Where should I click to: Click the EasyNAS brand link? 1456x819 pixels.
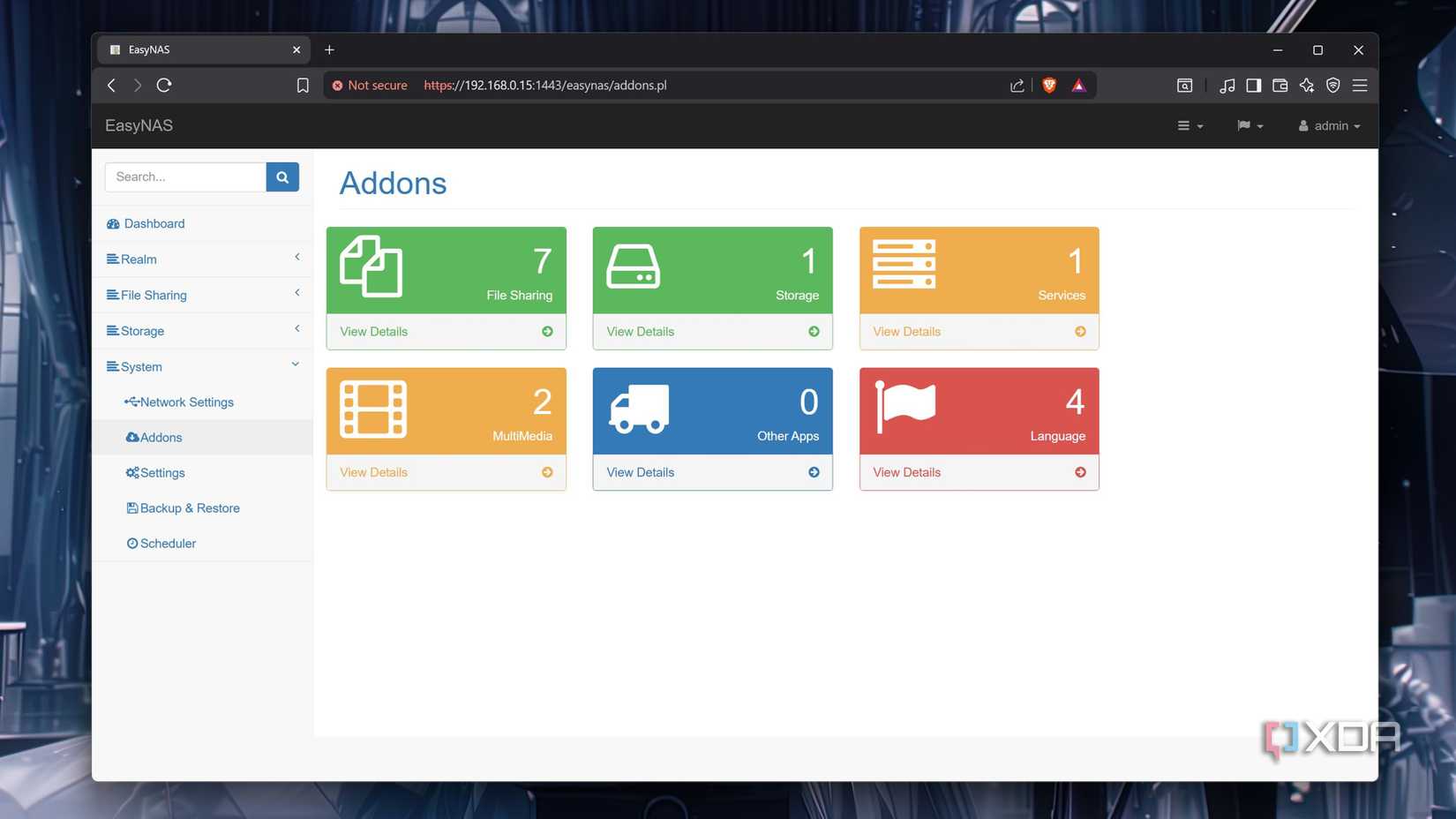pyautogui.click(x=139, y=125)
